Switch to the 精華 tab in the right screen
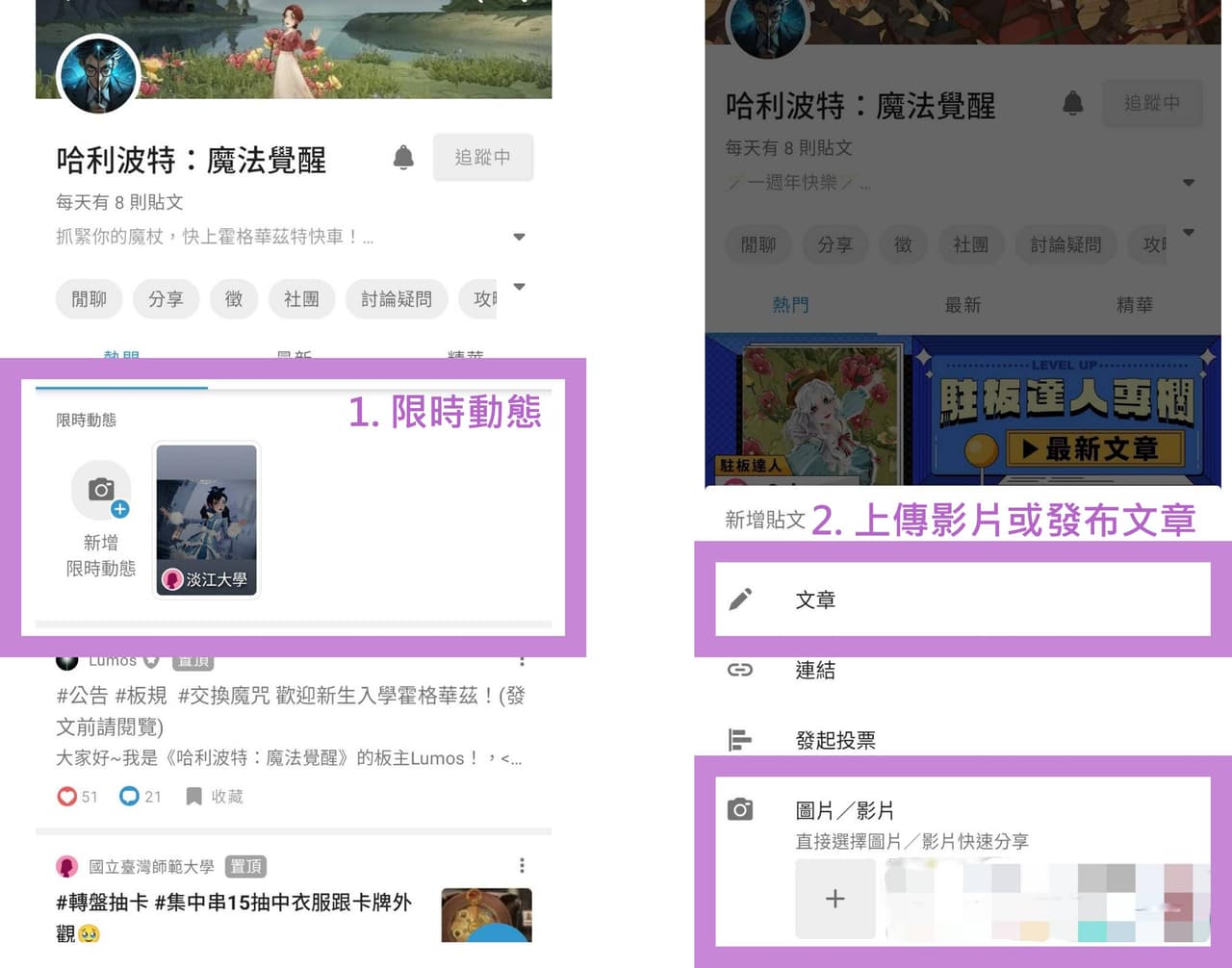This screenshot has width=1232, height=968. [x=1135, y=305]
